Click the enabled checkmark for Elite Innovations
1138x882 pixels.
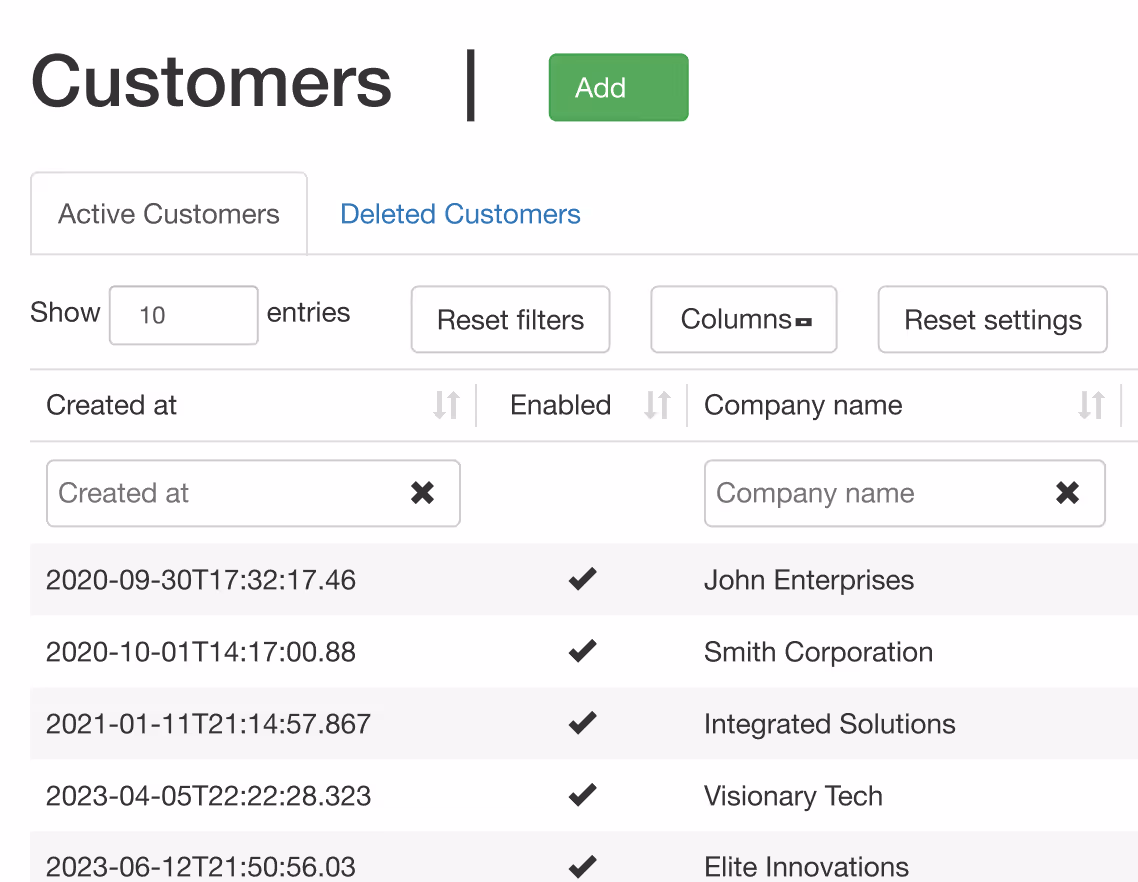(x=582, y=865)
